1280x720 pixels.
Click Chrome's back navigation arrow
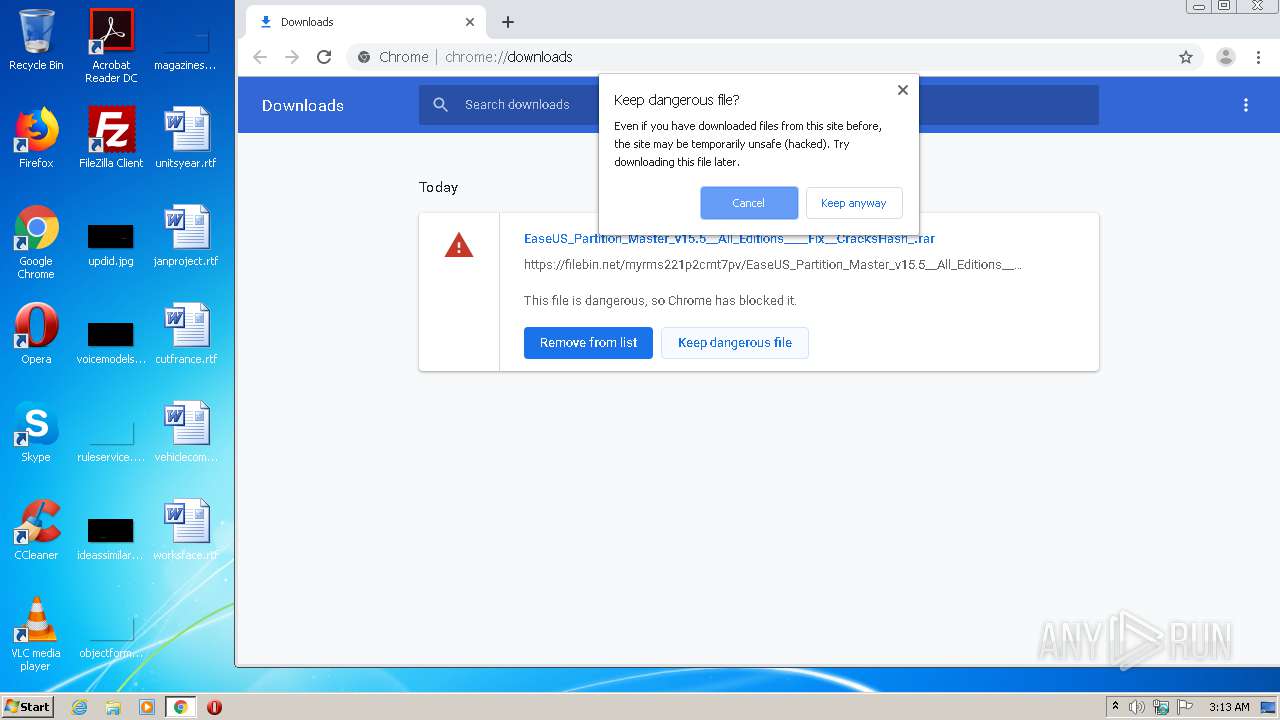260,57
